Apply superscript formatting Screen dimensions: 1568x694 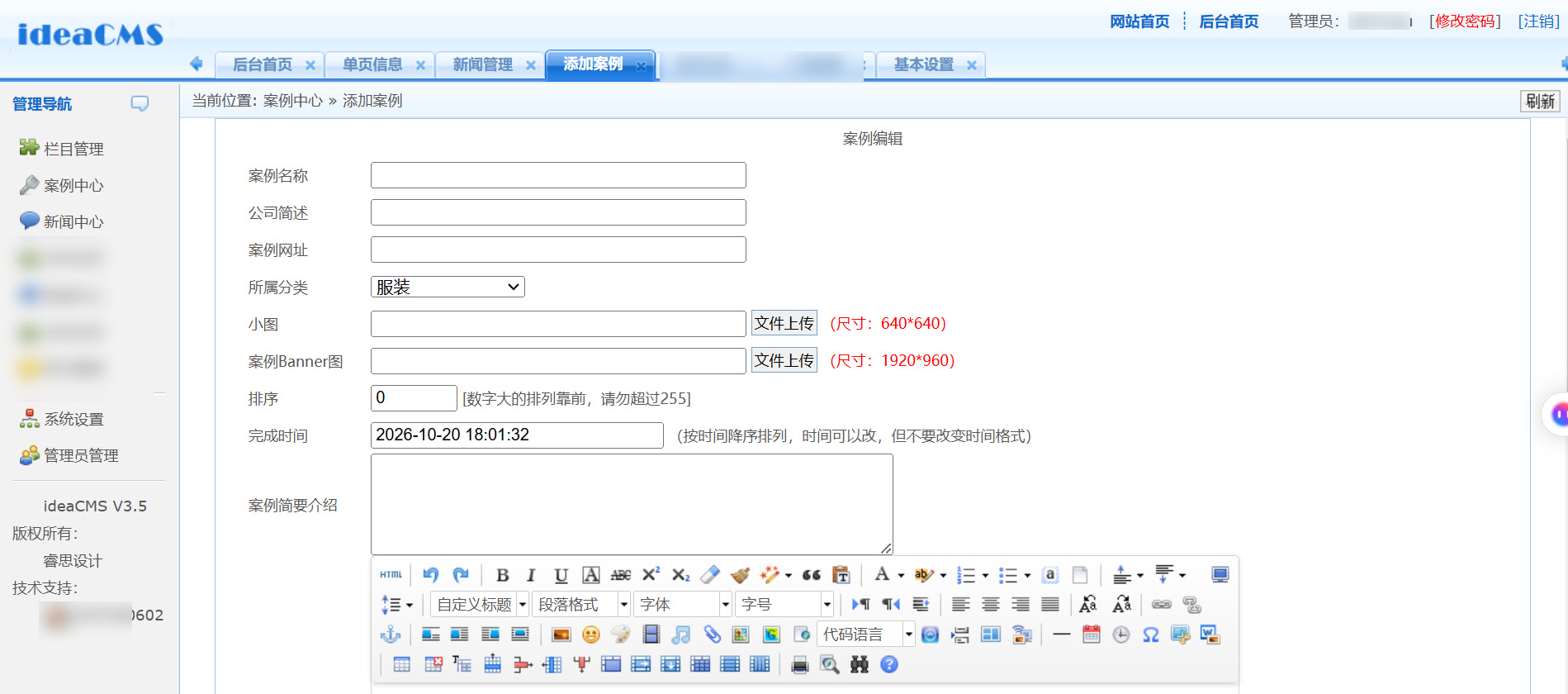coord(651,575)
